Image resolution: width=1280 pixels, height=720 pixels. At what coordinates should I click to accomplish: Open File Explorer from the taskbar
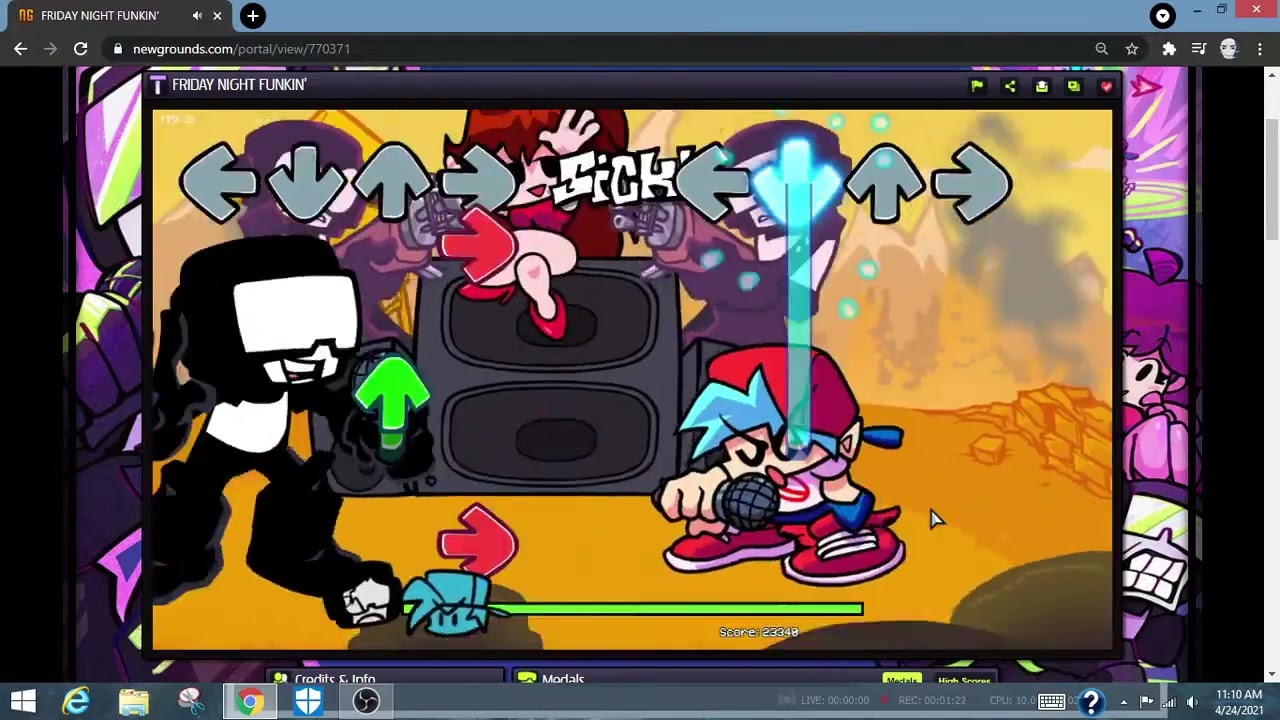click(x=133, y=701)
